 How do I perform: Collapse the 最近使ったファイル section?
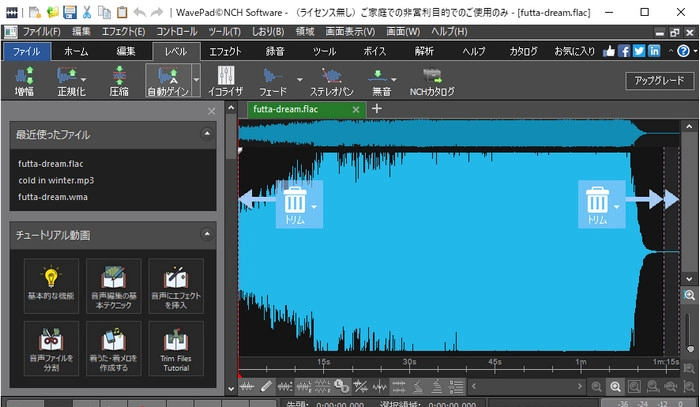[206, 132]
